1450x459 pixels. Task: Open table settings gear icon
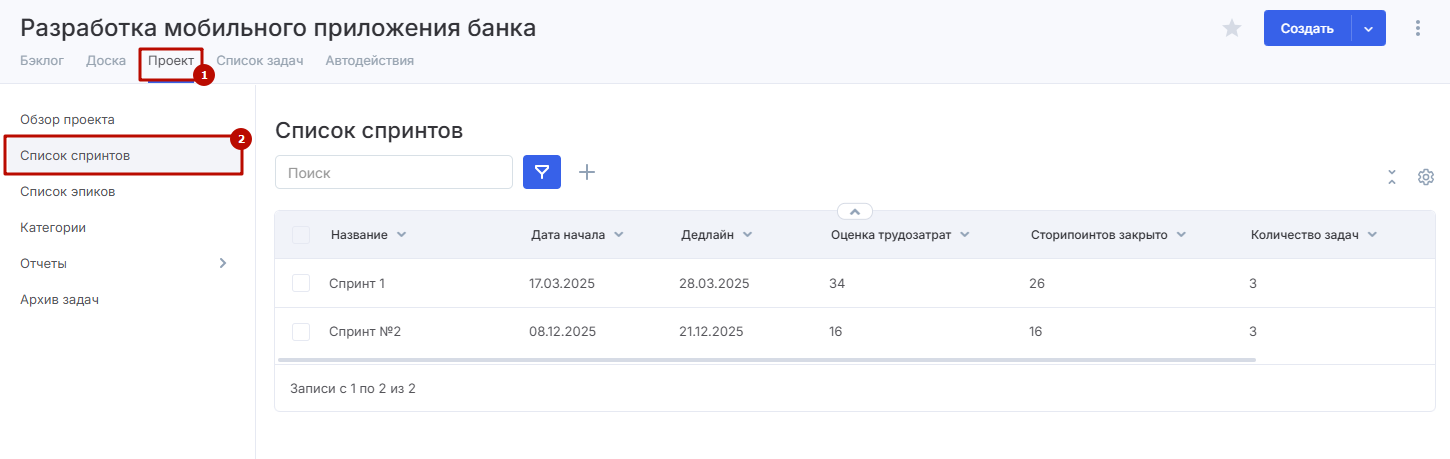click(1426, 177)
